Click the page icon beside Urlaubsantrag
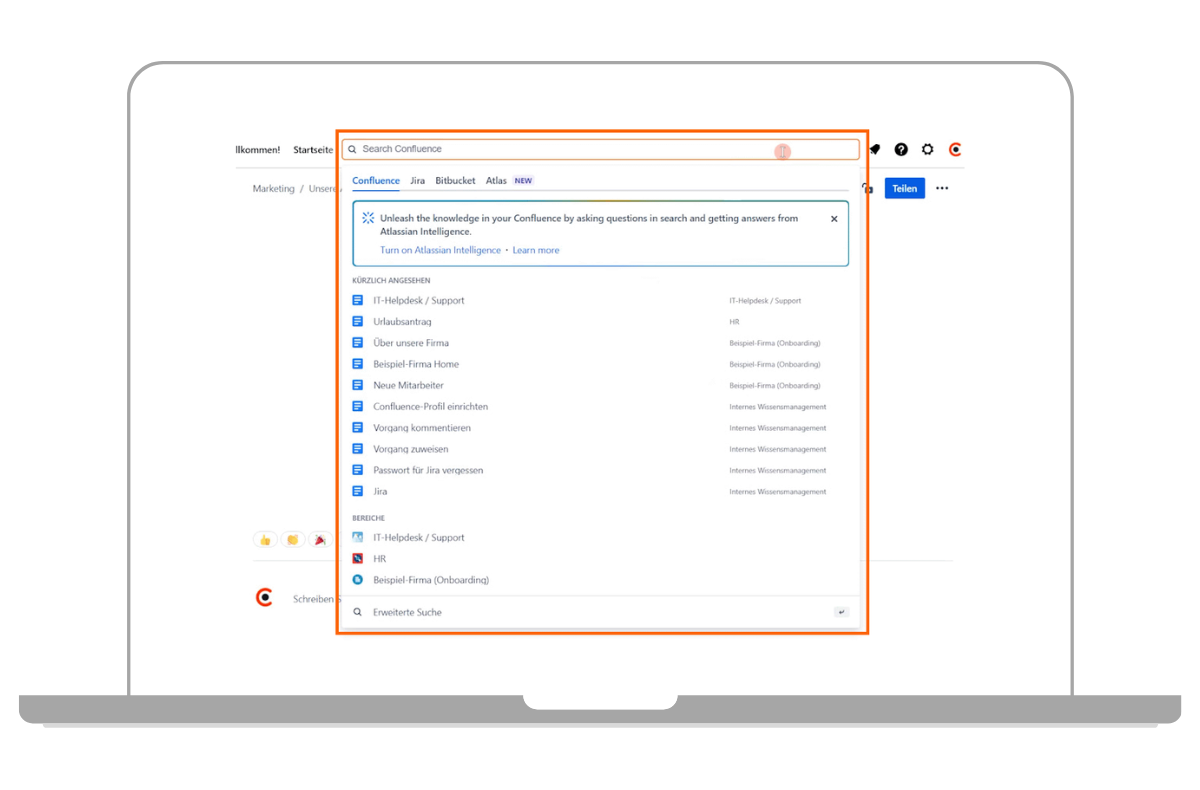 point(358,322)
